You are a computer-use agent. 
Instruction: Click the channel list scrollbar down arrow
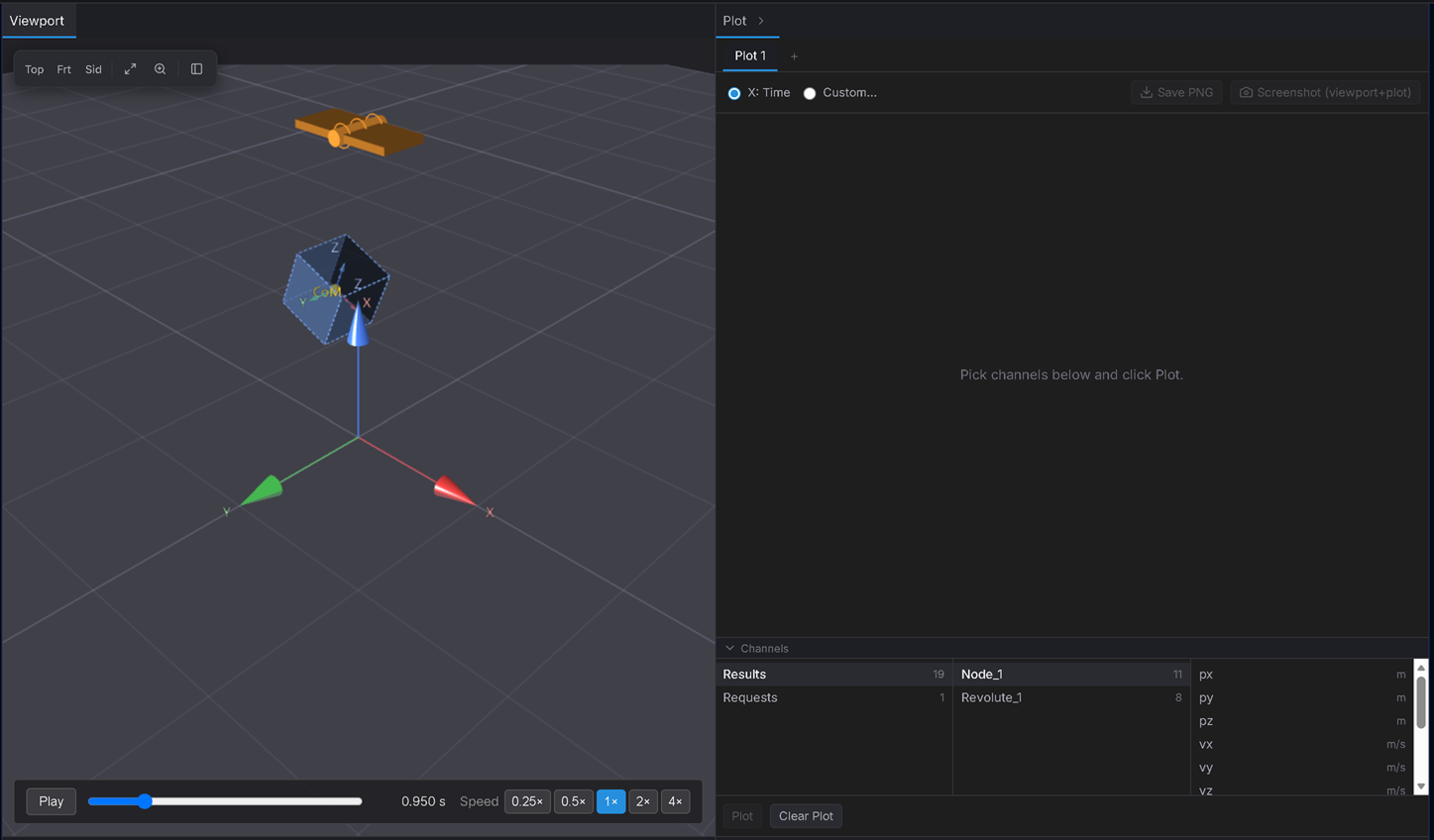(1421, 787)
